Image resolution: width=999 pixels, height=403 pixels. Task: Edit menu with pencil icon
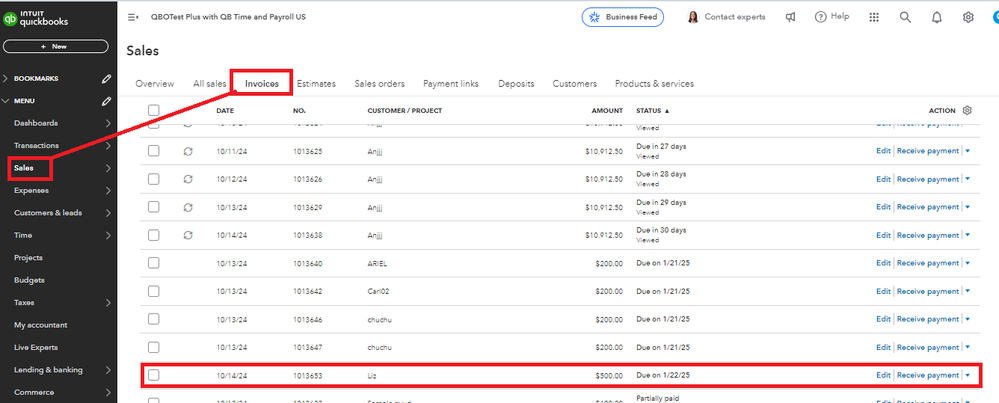106,101
